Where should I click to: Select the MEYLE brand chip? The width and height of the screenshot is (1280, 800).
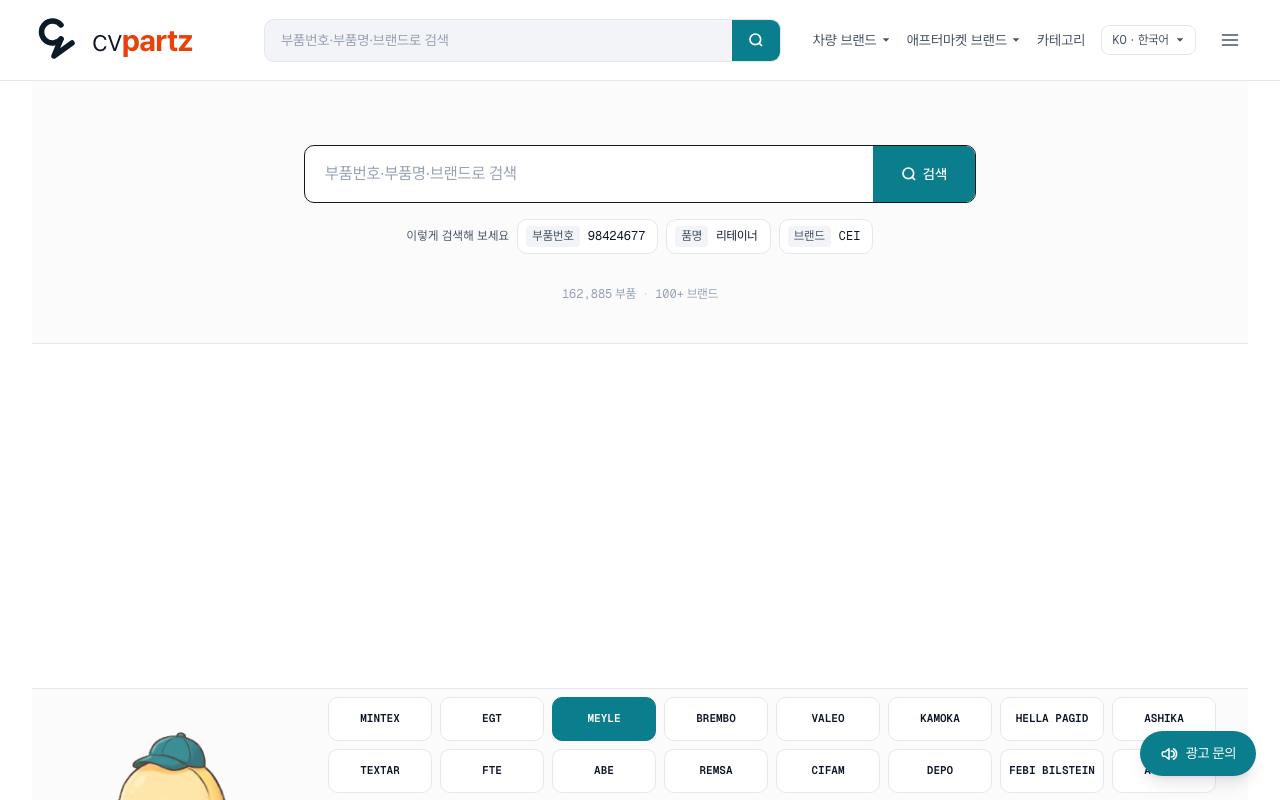coord(604,719)
